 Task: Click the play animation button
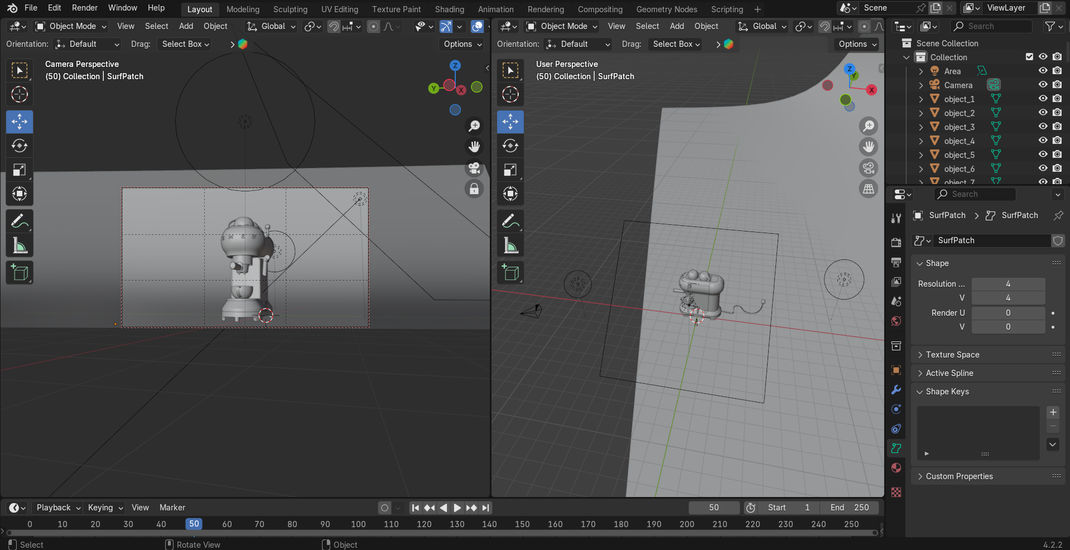pyautogui.click(x=457, y=508)
